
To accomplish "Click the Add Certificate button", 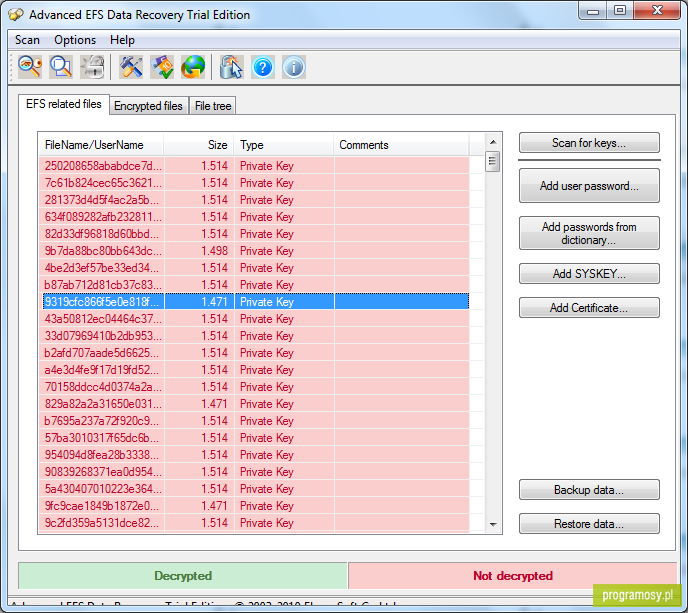I will (x=589, y=308).
